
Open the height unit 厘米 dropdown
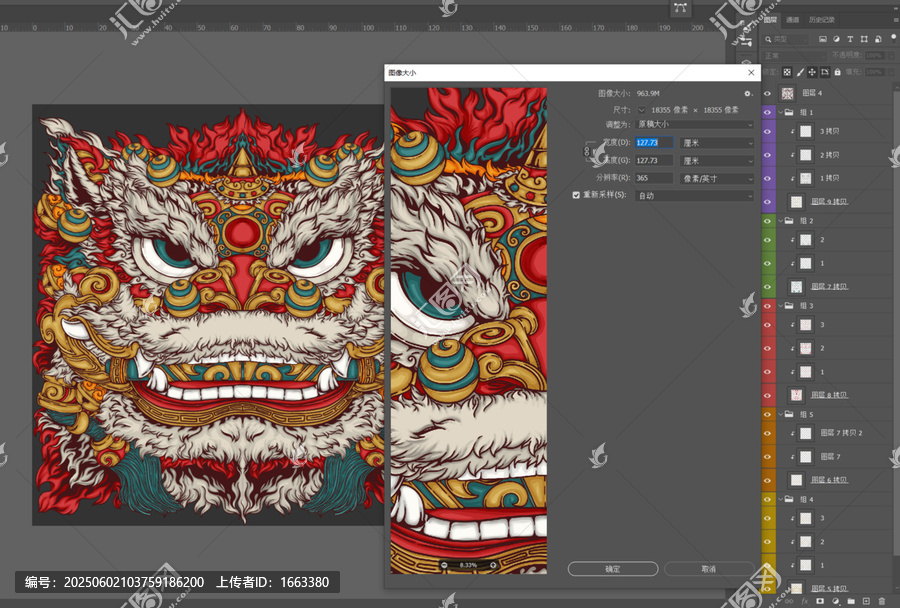(717, 161)
